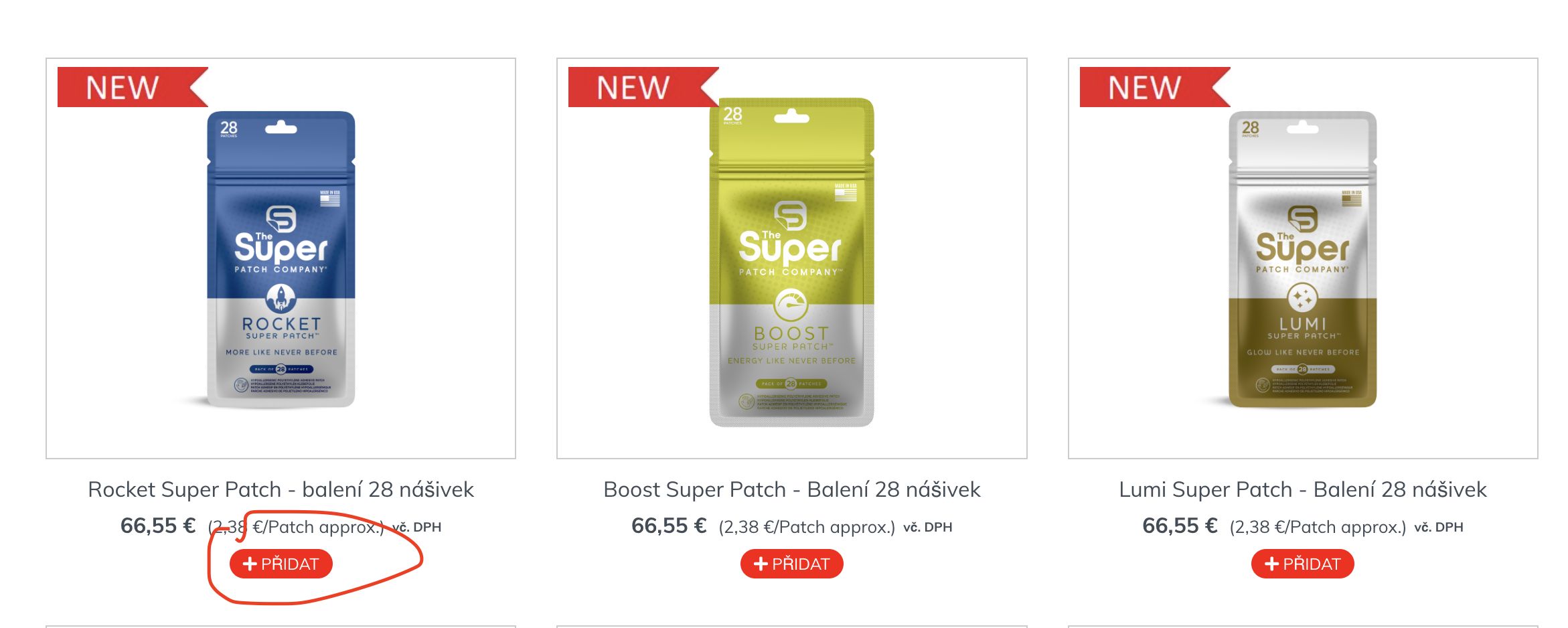Open the Boost Super Patch title link
The image size is (1568, 628).
tap(791, 489)
